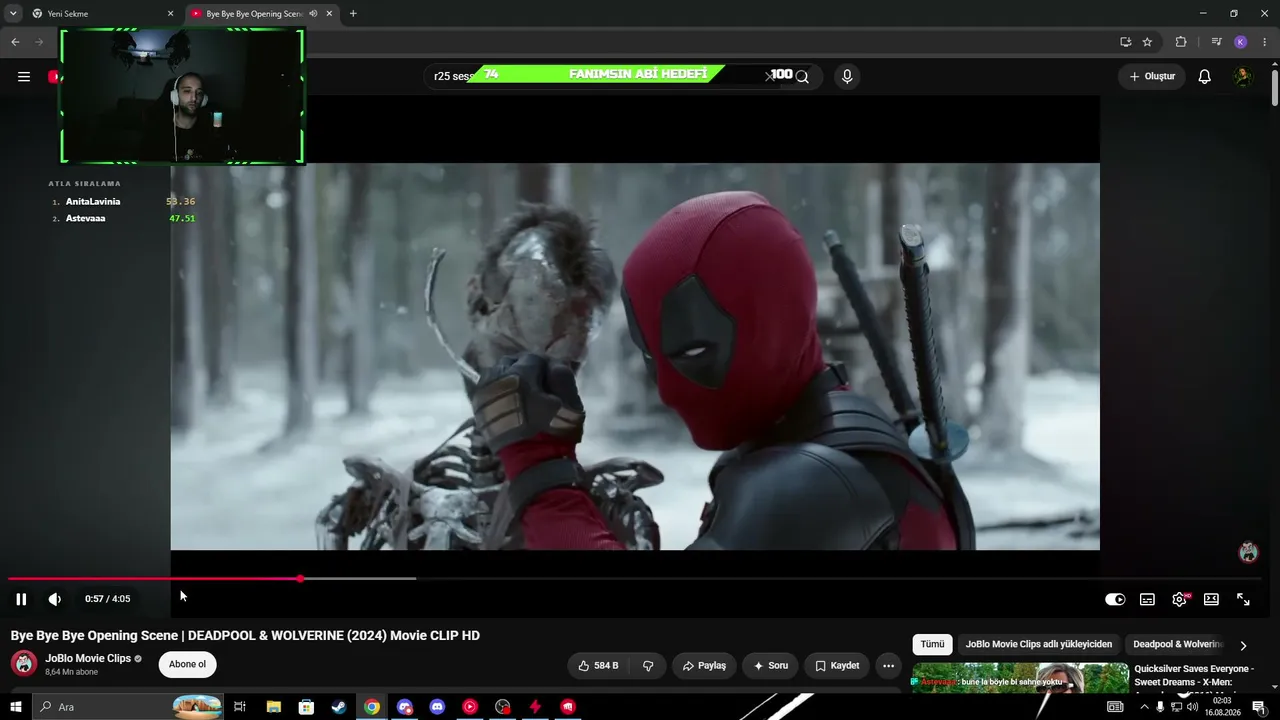Open Task View on the taskbar
Image resolution: width=1280 pixels, height=720 pixels.
240,707
